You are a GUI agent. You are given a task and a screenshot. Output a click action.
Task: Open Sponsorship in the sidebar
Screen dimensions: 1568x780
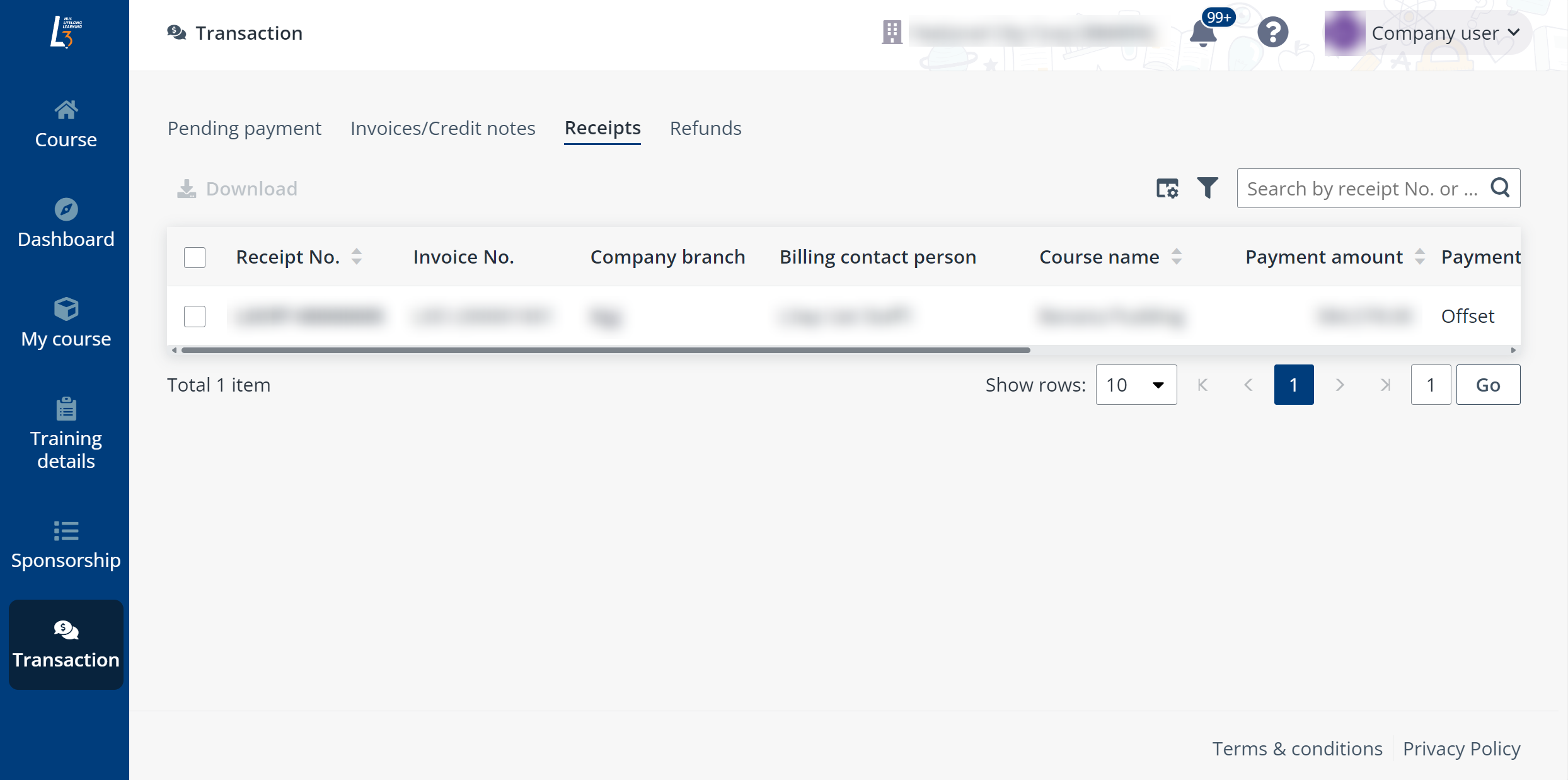point(66,545)
